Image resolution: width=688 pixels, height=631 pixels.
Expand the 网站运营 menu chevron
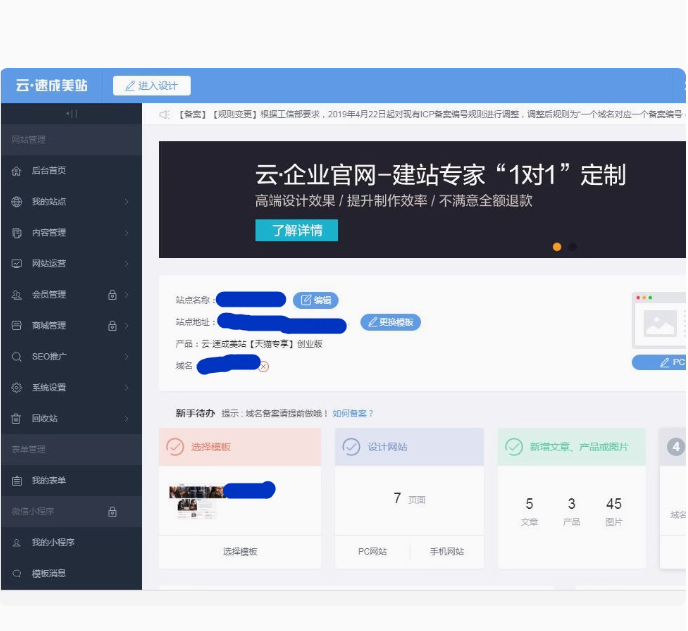pyautogui.click(x=126, y=264)
